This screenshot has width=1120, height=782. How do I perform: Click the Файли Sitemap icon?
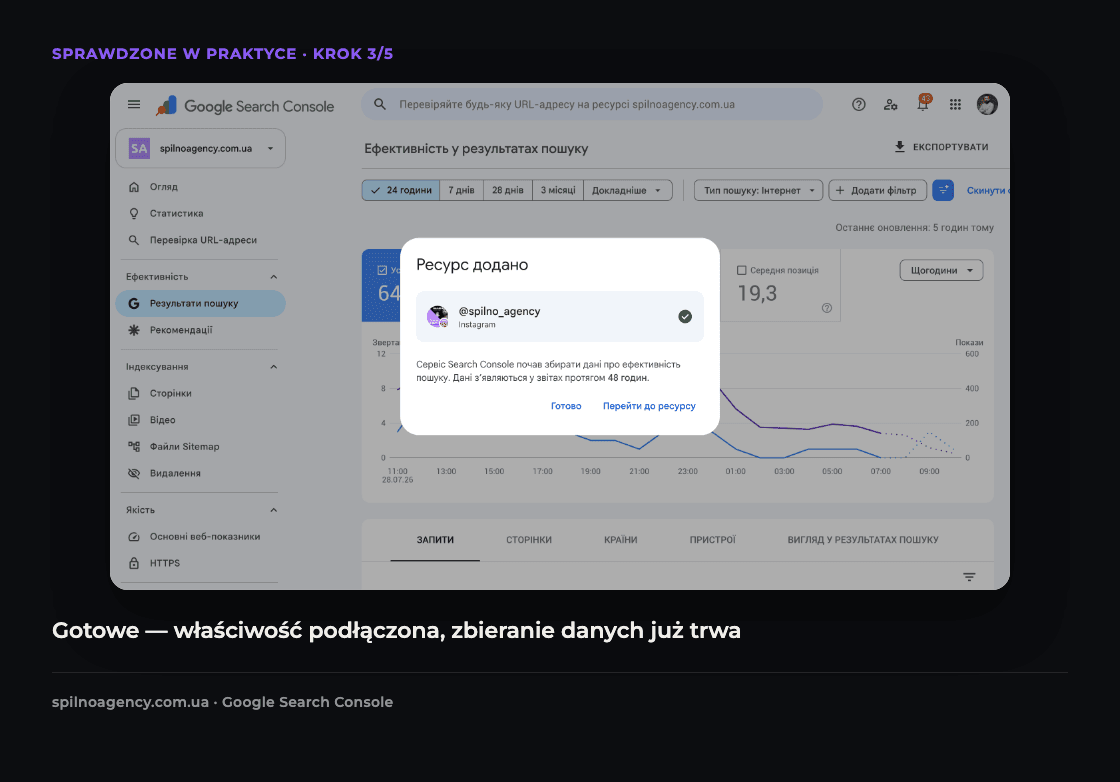(x=134, y=446)
